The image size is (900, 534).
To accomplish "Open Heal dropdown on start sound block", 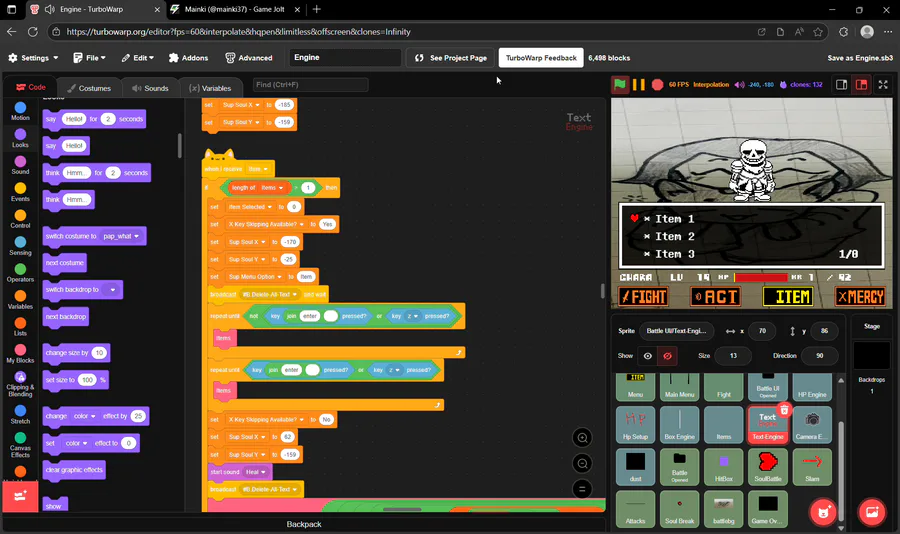I will click(256, 472).
